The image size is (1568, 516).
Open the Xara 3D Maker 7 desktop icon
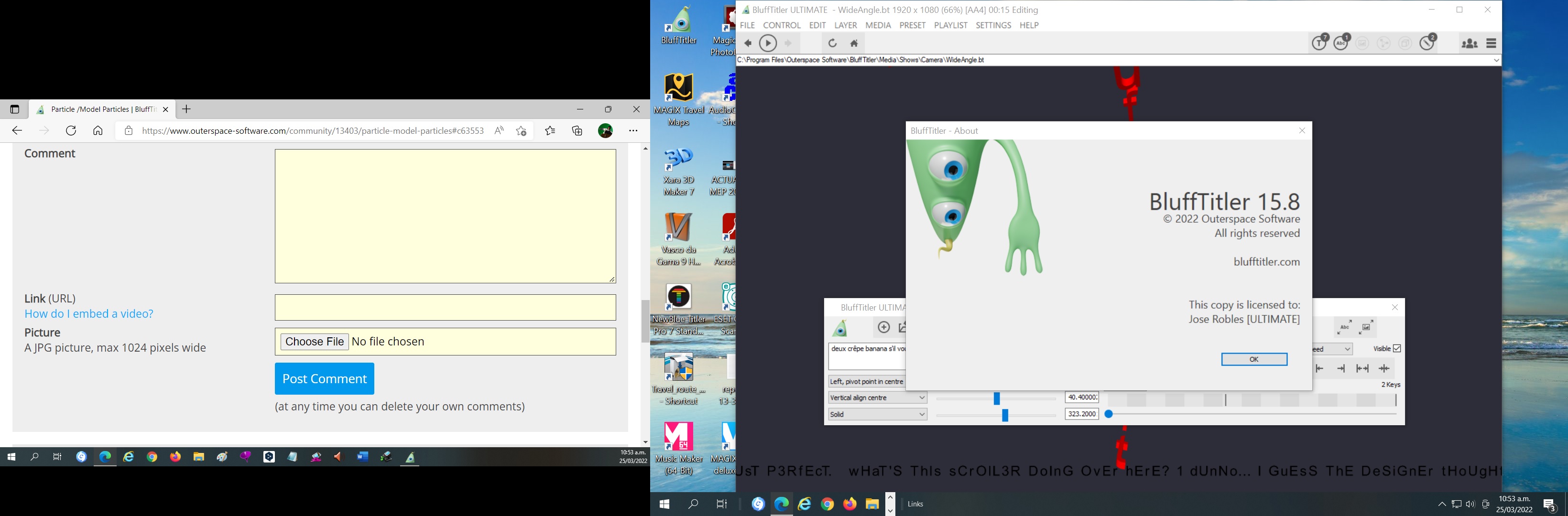click(679, 172)
